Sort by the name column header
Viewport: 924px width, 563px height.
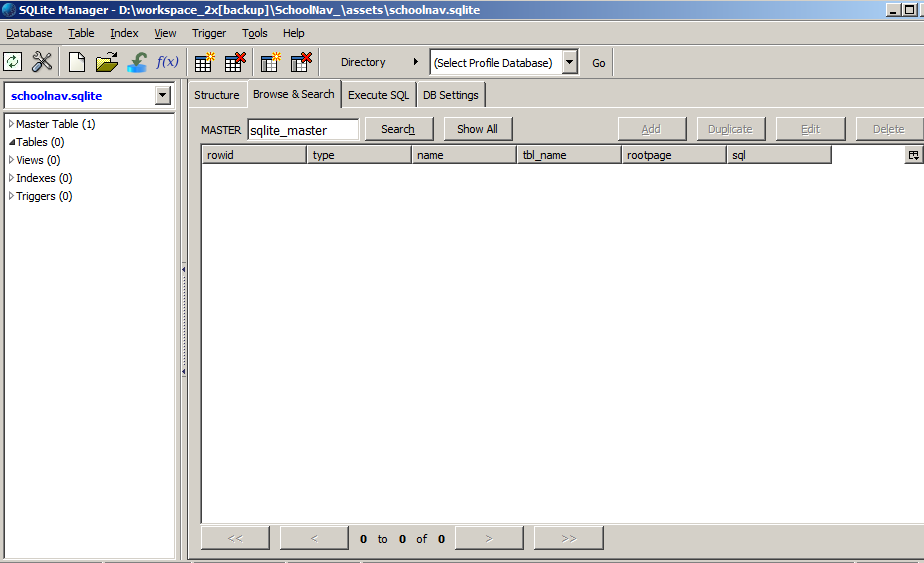(x=464, y=155)
